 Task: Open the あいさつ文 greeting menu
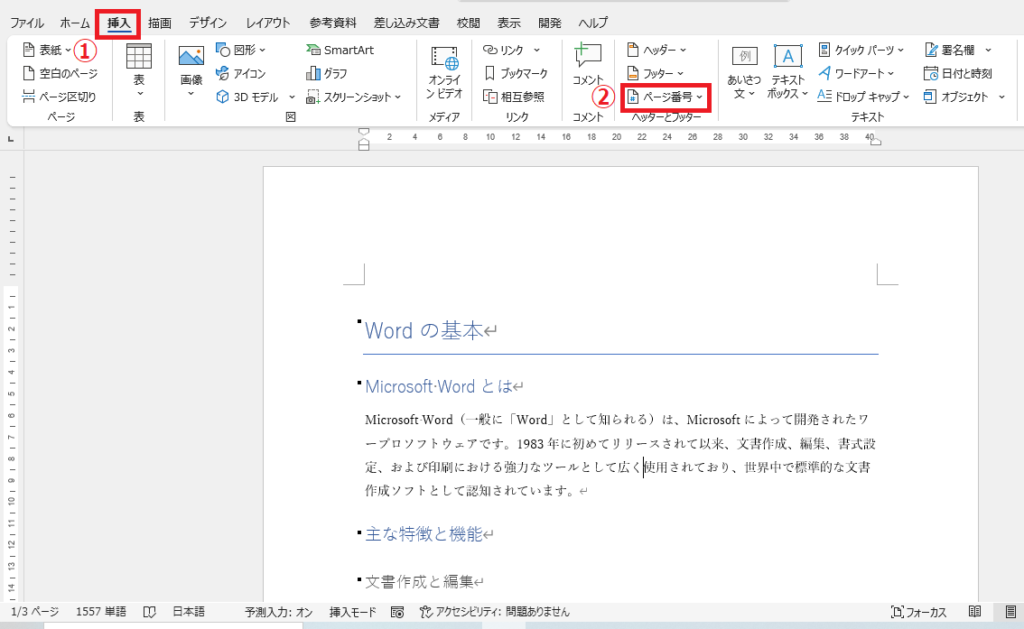coord(744,72)
